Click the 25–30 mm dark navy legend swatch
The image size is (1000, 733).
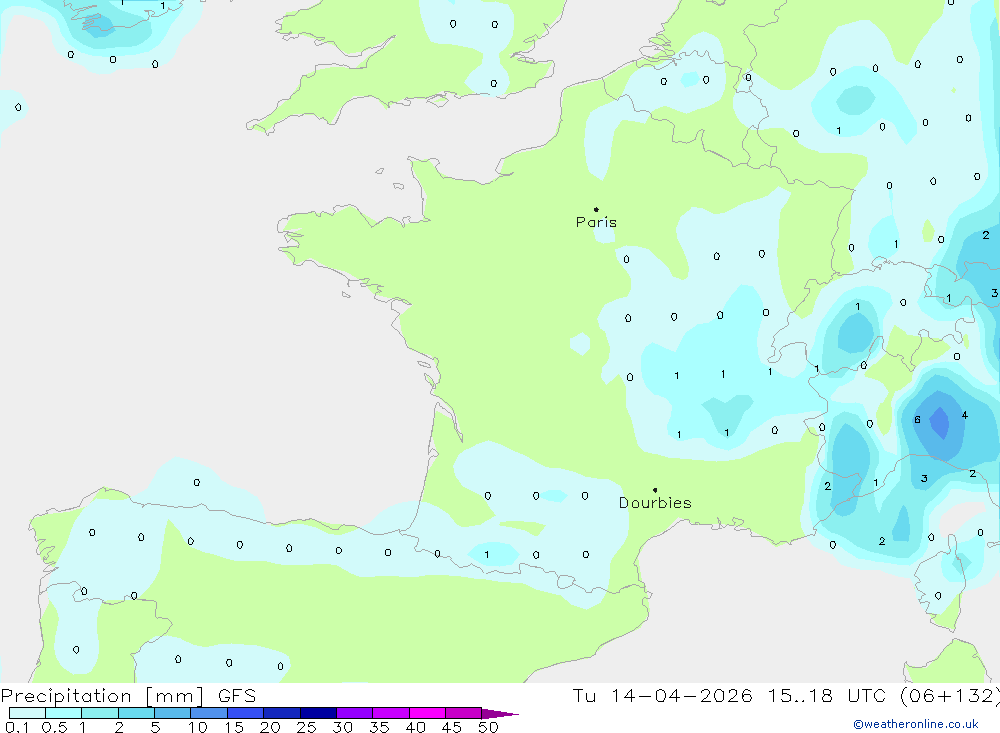318,713
